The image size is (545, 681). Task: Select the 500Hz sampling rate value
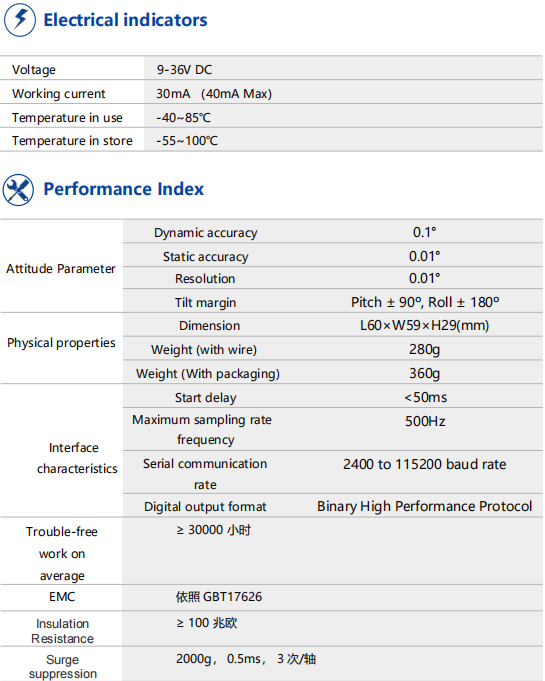(425, 421)
